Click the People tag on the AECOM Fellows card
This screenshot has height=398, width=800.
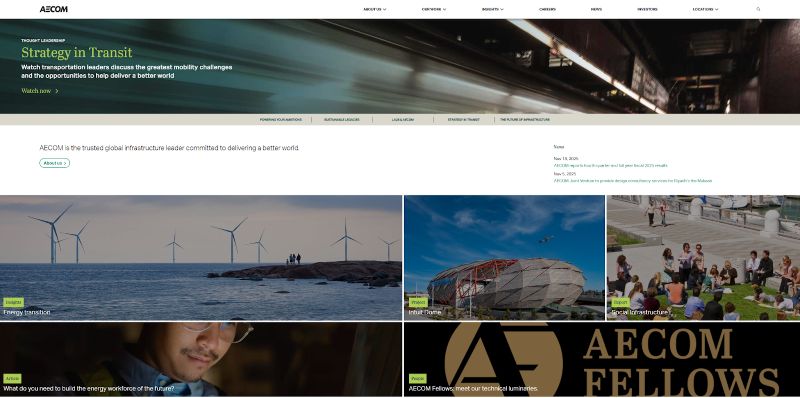417,379
